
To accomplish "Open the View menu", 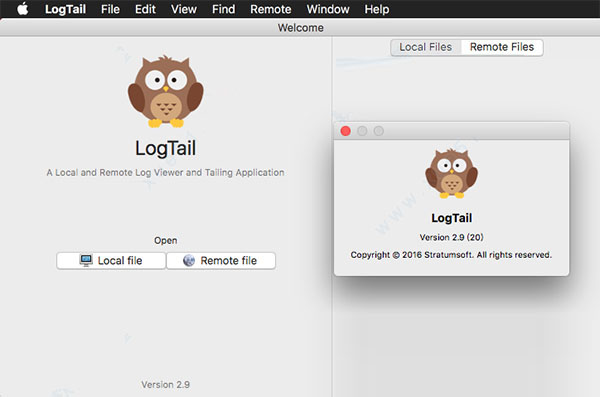I will click(184, 9).
